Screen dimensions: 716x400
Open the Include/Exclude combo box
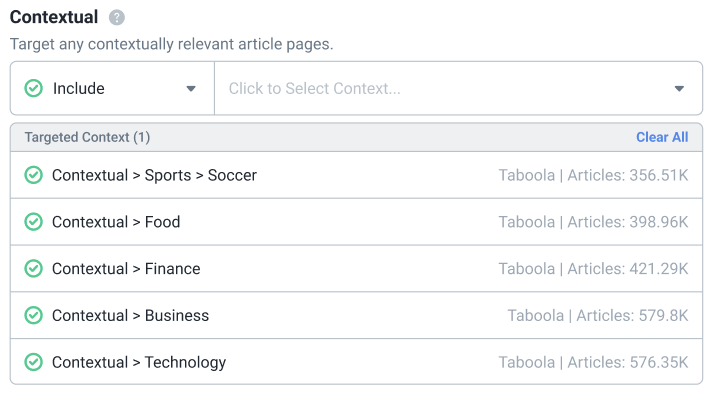tap(112, 88)
